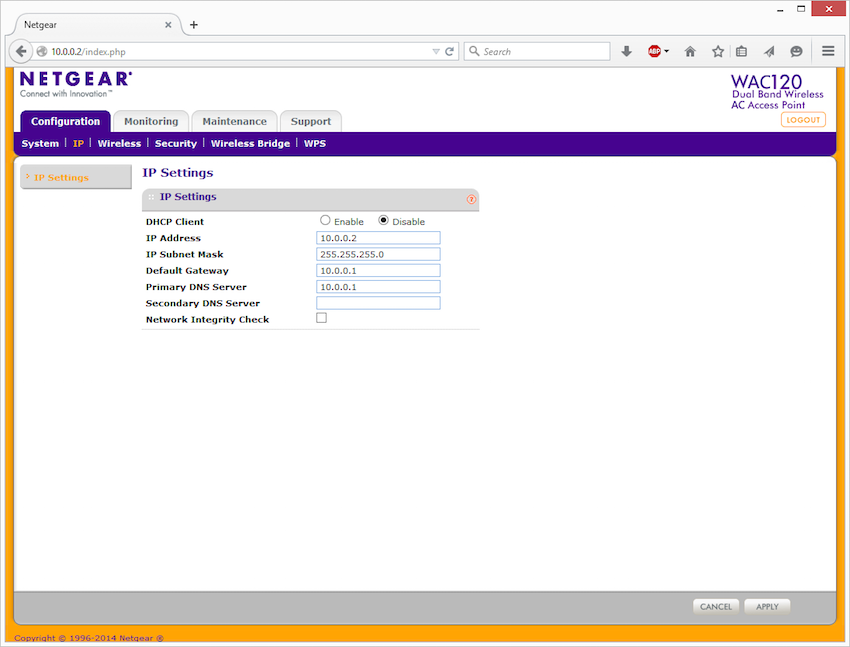Open the Maintenance tab
Viewport: 850px width, 647px height.
pos(235,121)
